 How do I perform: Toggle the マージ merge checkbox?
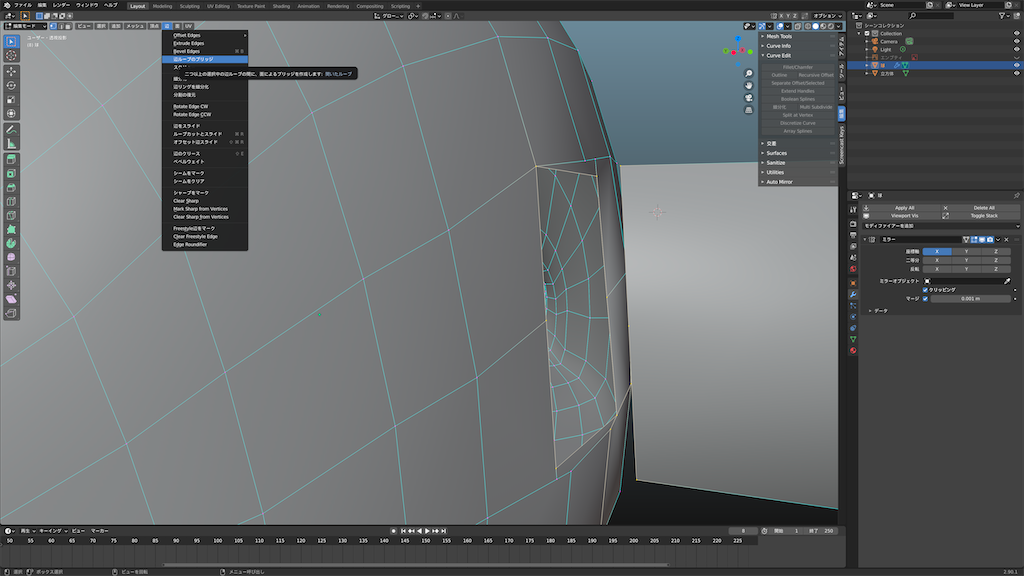925,298
